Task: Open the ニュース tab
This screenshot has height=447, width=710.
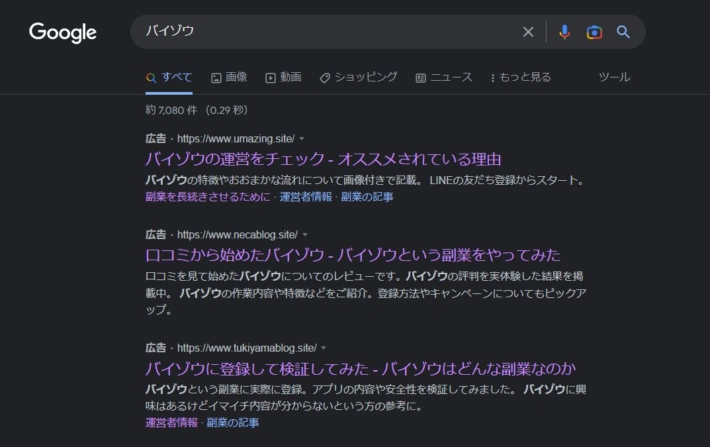Action: pyautogui.click(x=444, y=77)
